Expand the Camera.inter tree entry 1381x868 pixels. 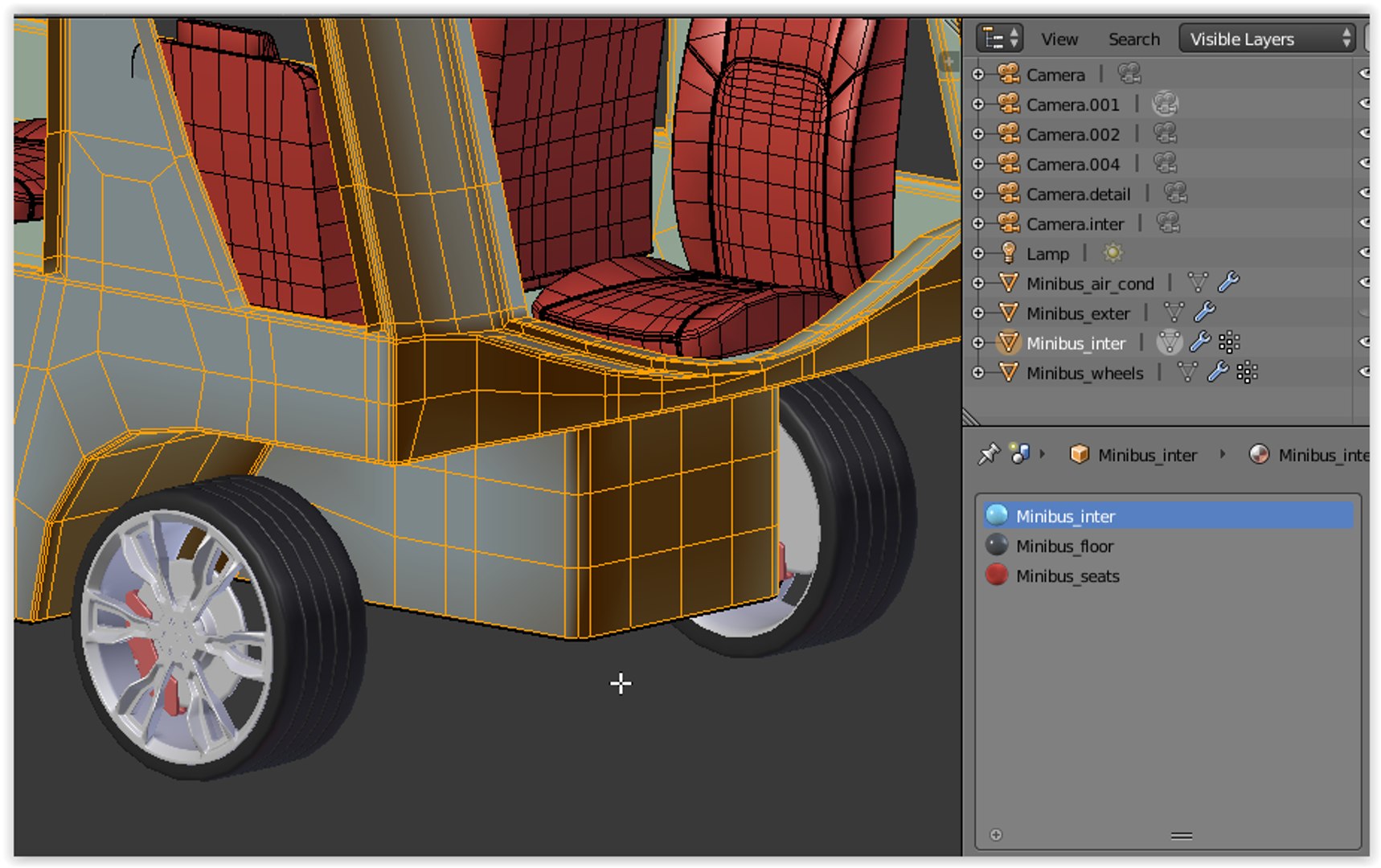[978, 223]
